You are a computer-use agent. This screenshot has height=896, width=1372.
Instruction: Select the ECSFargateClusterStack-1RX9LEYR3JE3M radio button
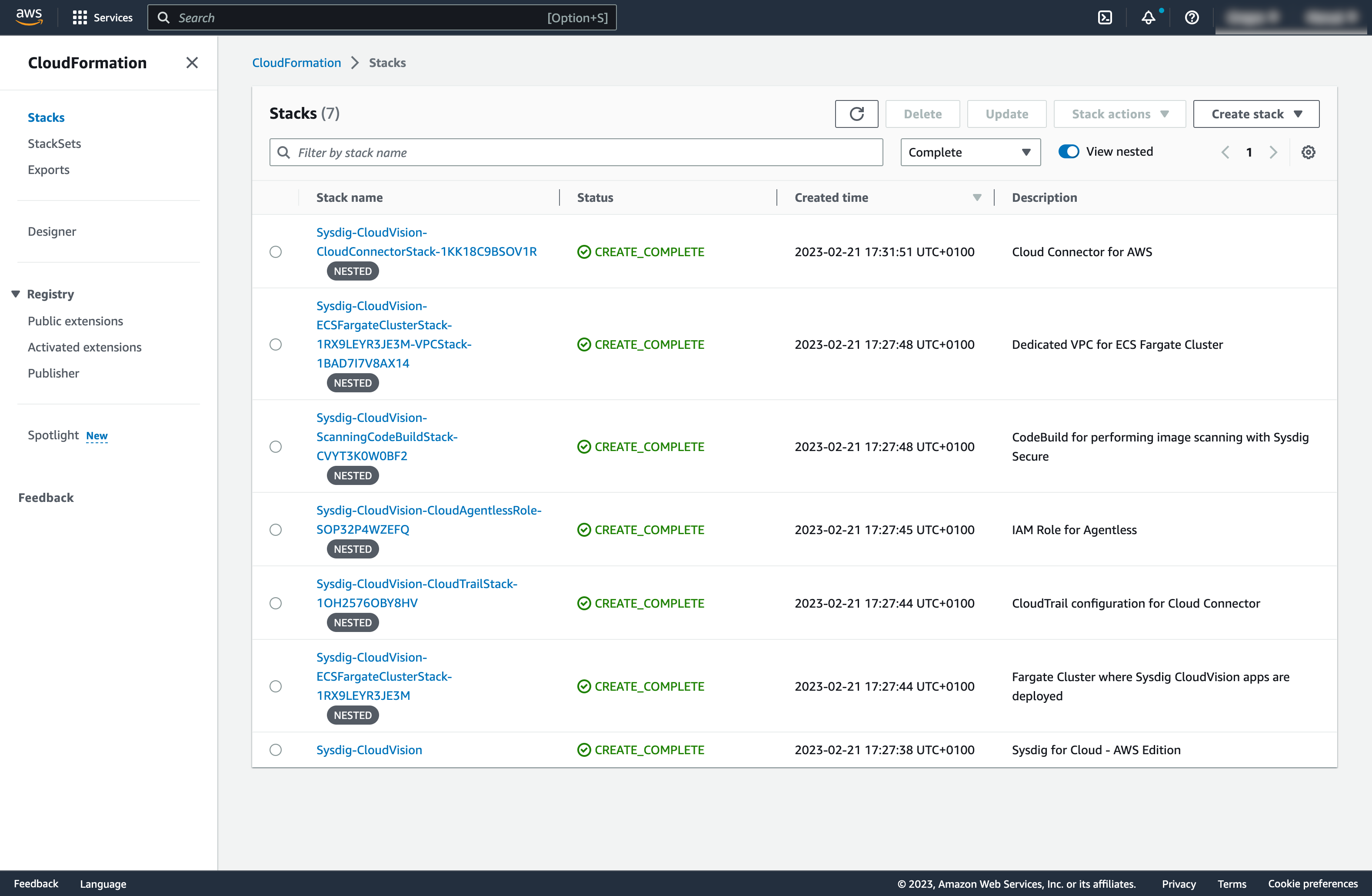point(276,686)
